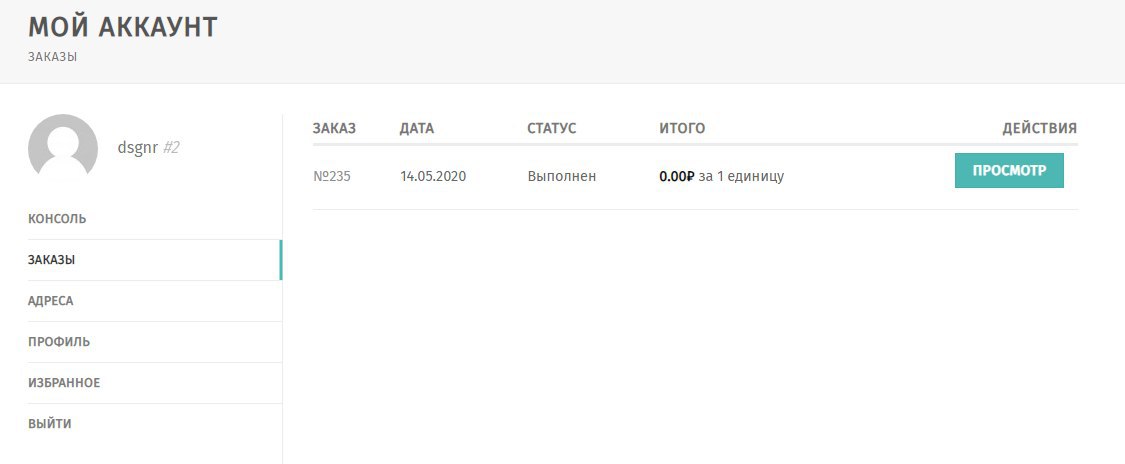Viewport: 1125px width, 464px height.
Task: Click the ДАТА column header
Action: click(x=417, y=128)
